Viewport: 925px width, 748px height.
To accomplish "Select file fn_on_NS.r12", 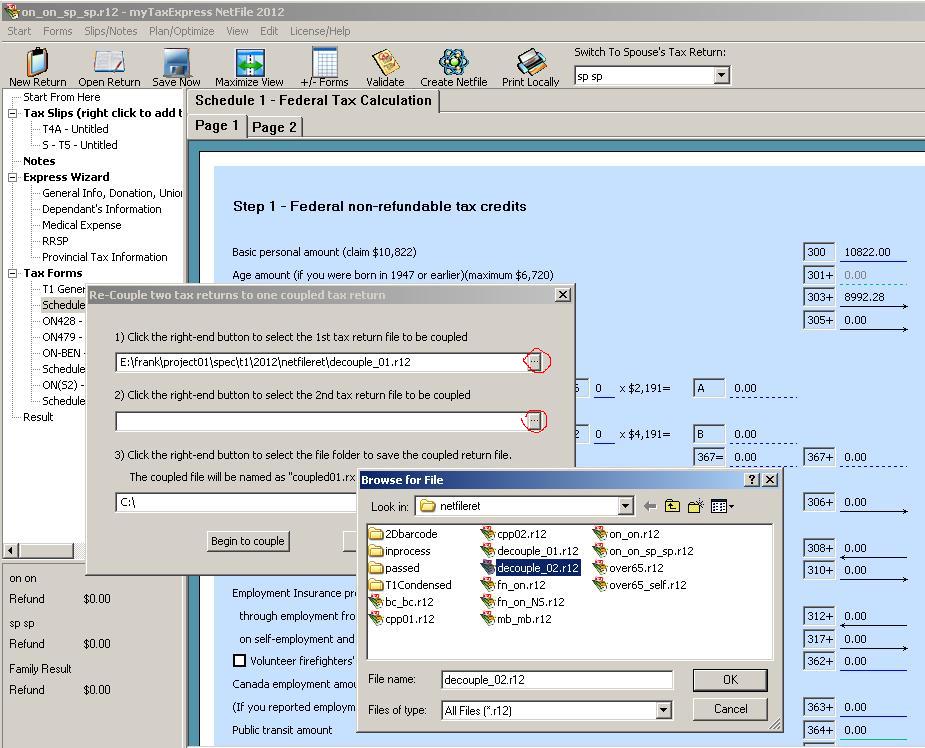I will 523,602.
